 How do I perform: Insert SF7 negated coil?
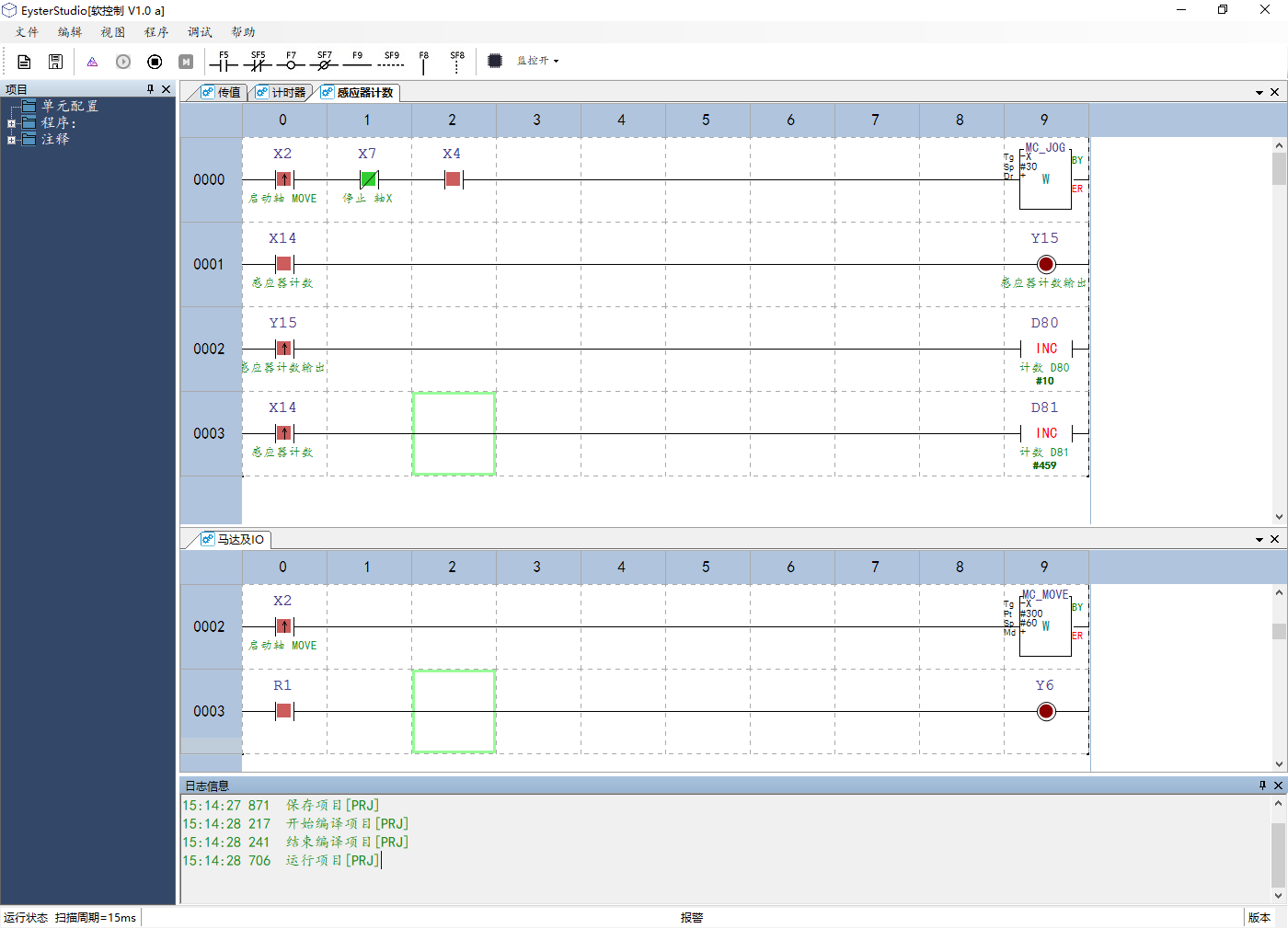[324, 62]
